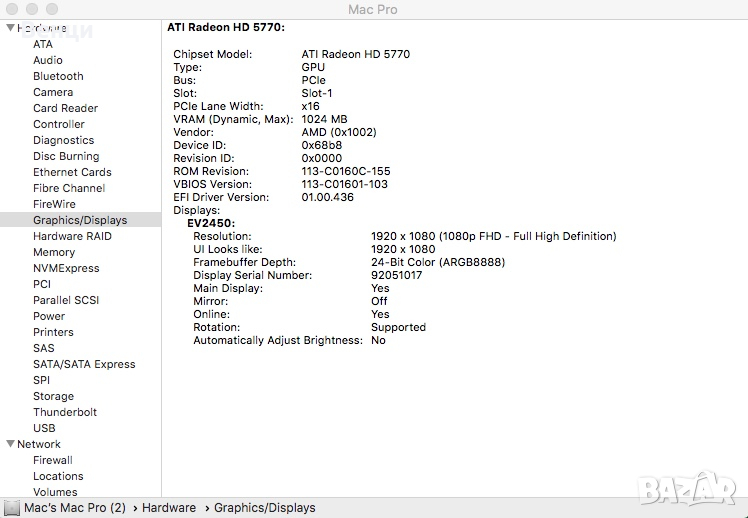Click the computer icon in the path bar
748x518 pixels.
(x=11, y=508)
